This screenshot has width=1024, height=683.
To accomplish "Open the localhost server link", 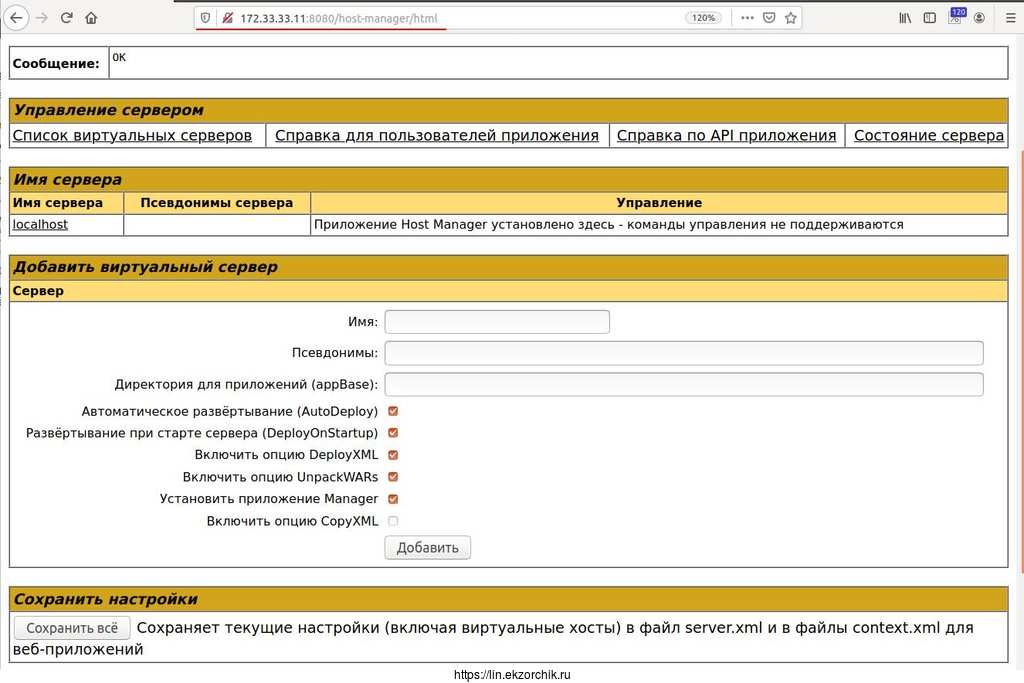I will click(x=40, y=225).
